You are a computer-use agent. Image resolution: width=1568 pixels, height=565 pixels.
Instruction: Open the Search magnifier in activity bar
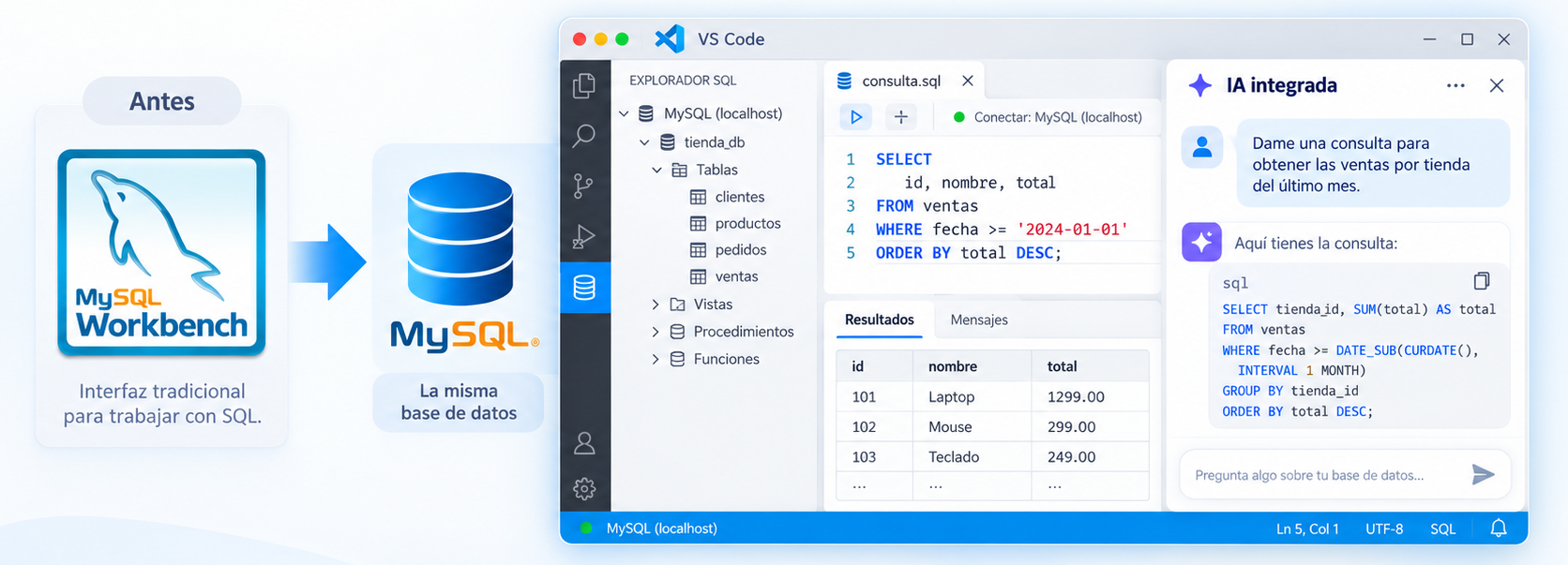tap(584, 136)
